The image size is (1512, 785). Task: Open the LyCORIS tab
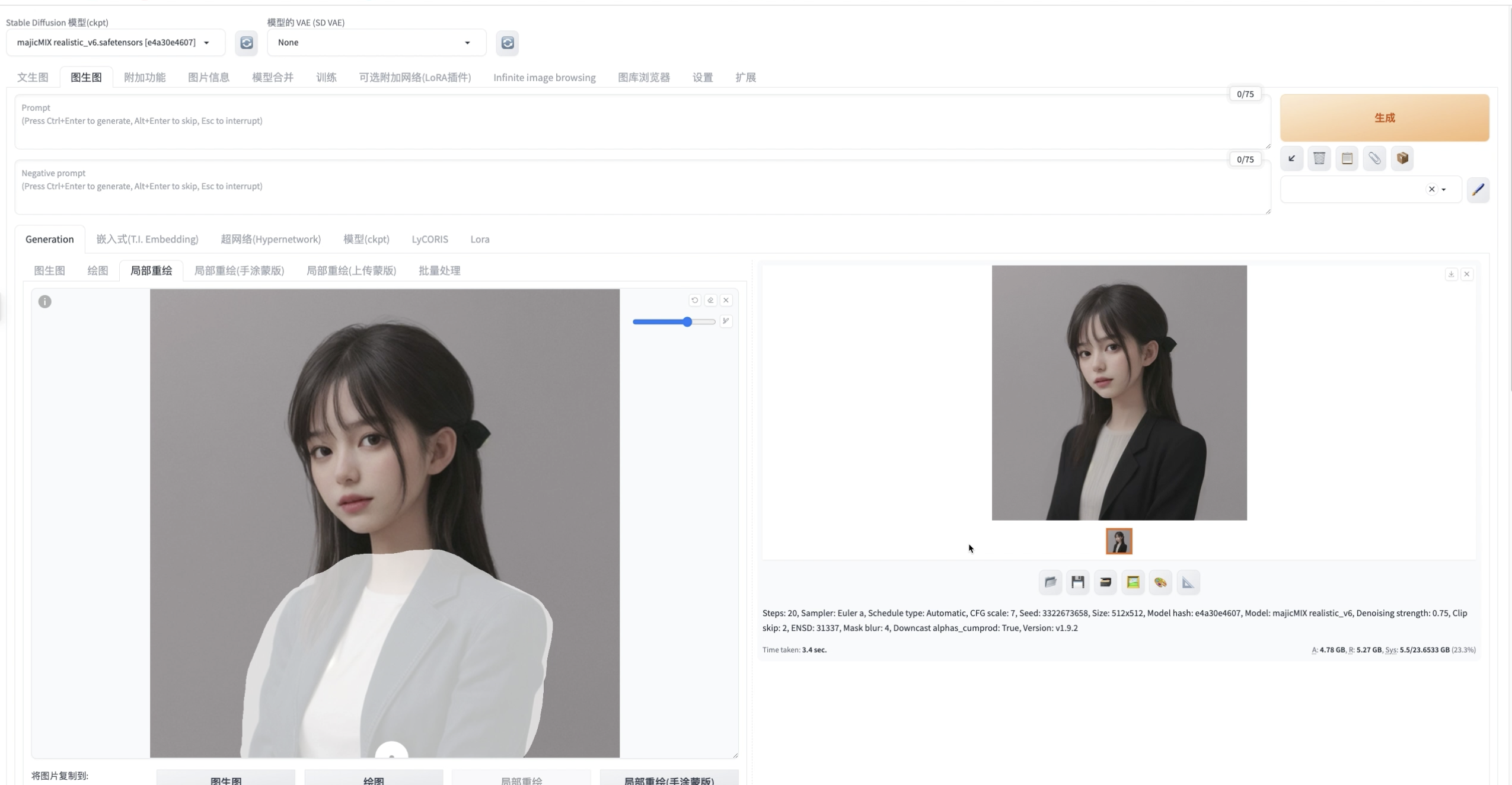430,239
